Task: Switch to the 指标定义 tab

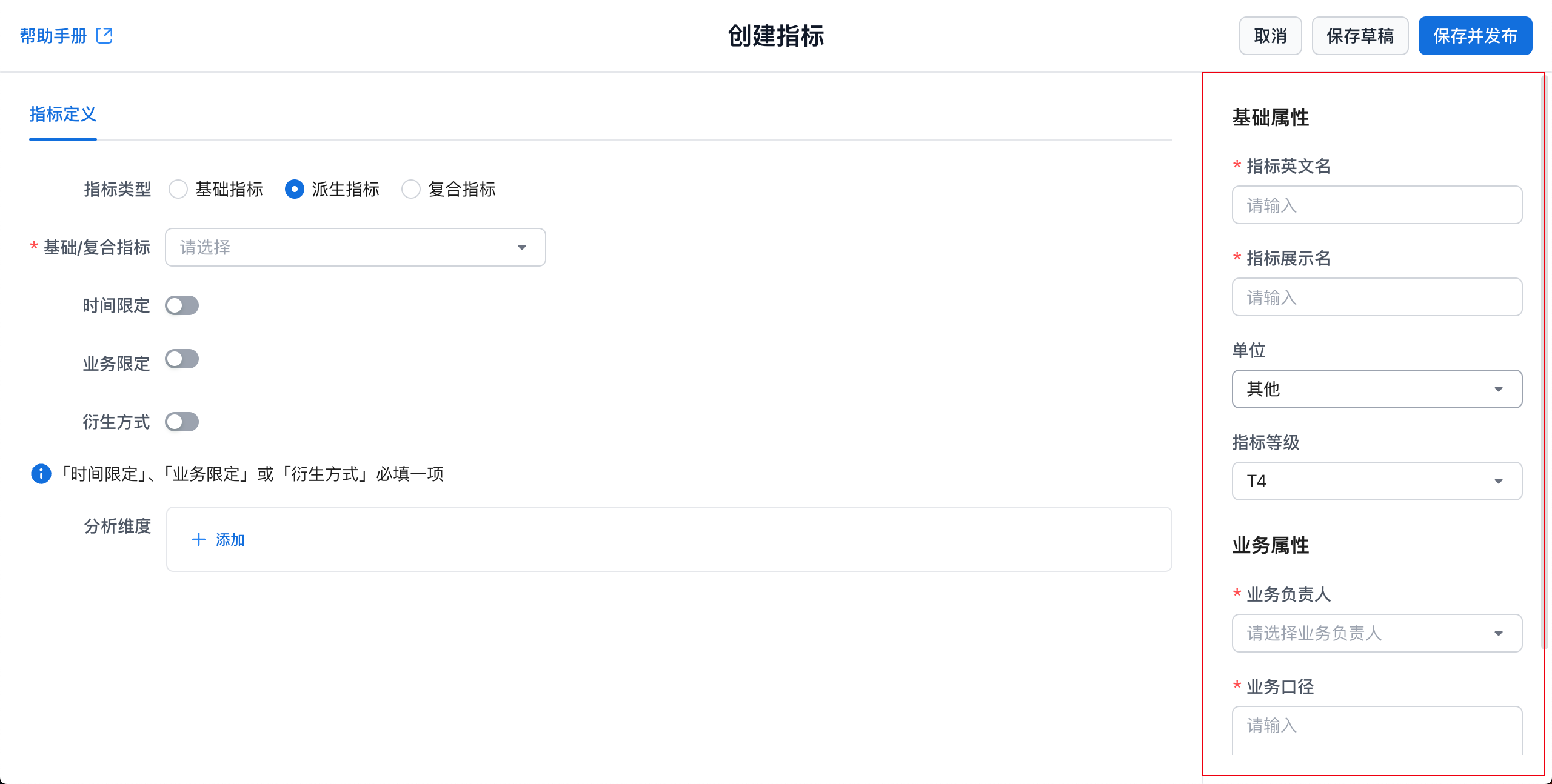Action: [63, 114]
